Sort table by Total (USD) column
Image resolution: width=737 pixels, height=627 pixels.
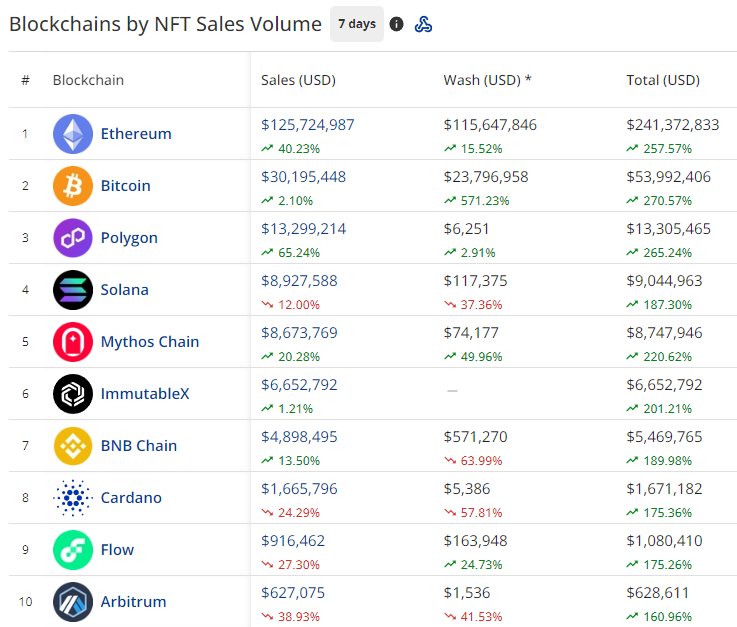point(663,80)
